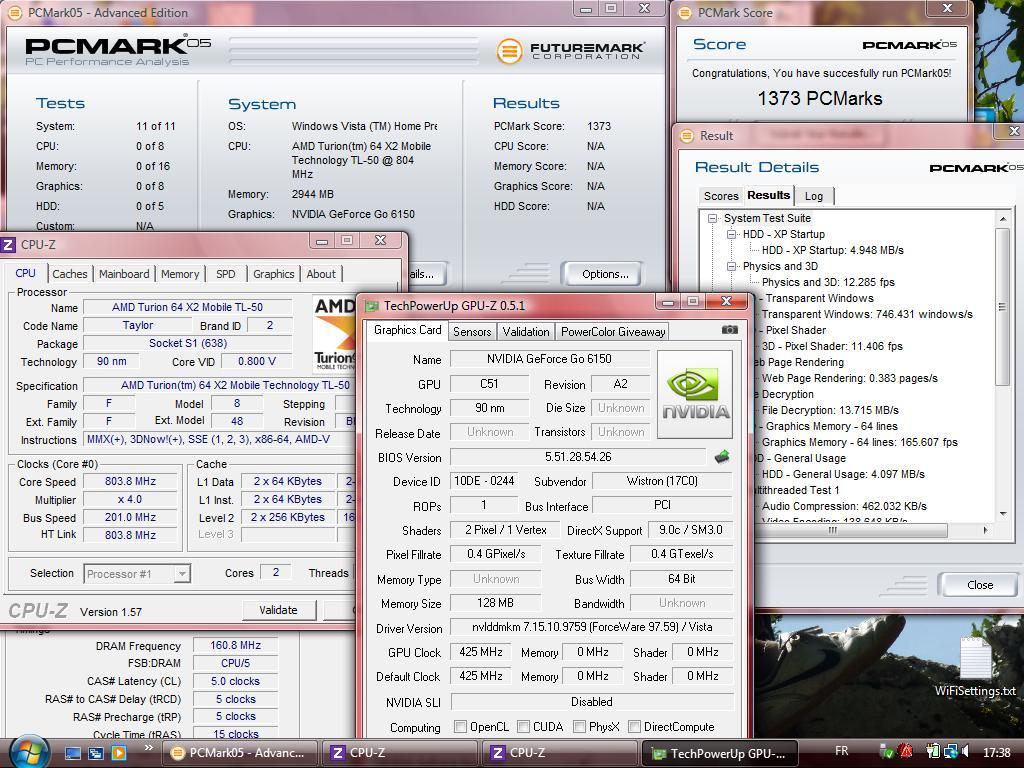1024x768 pixels.
Task: Select 'Transparent Windows: 746.431 windows/s' row
Action: click(866, 314)
